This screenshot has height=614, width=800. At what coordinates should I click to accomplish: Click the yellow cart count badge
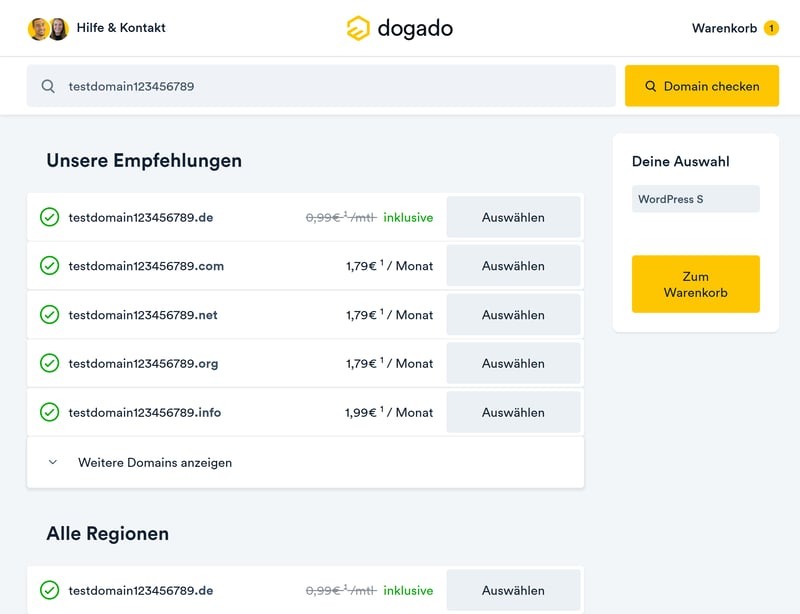pos(771,28)
